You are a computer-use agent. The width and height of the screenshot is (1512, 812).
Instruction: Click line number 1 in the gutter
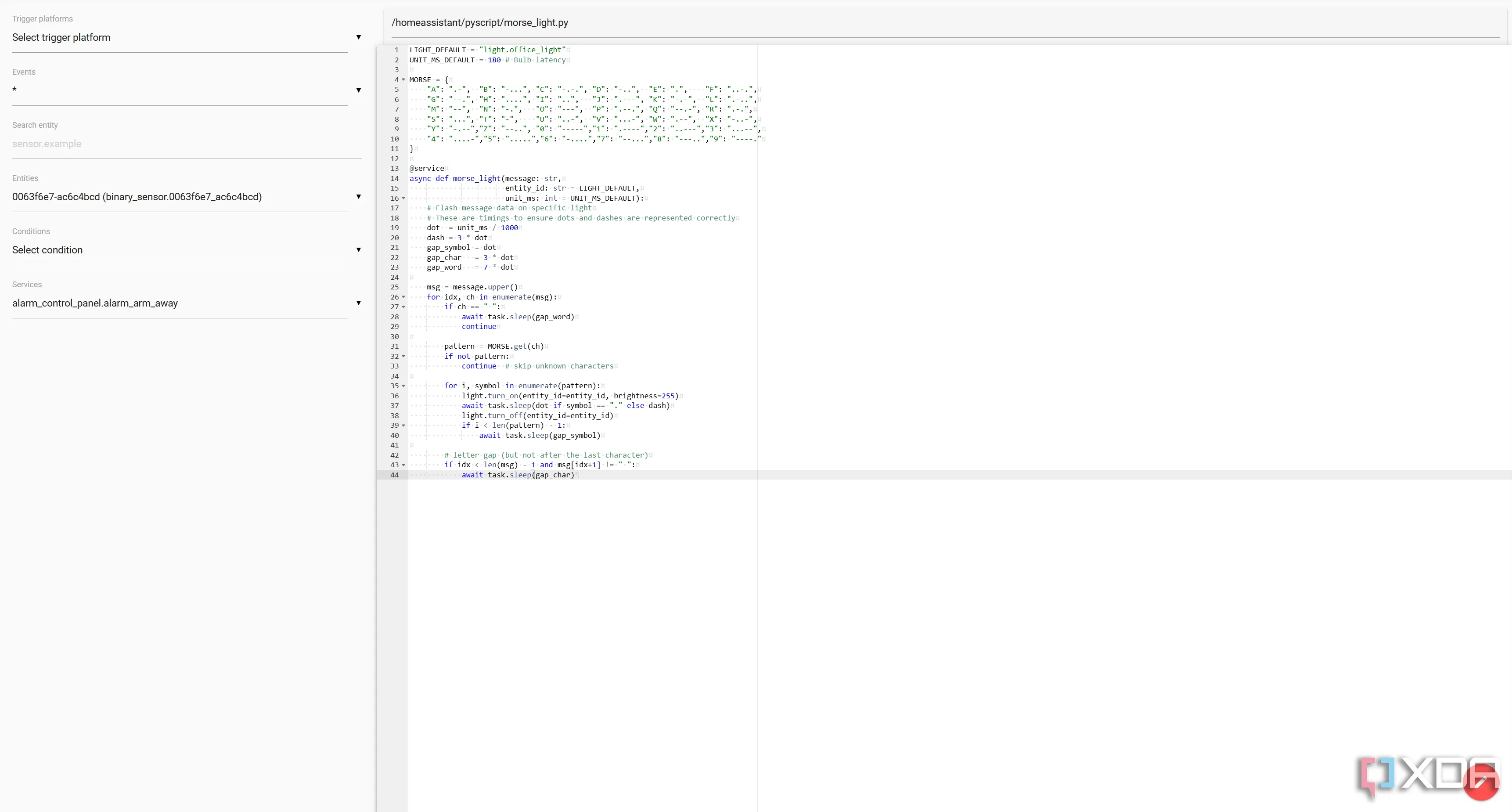396,50
